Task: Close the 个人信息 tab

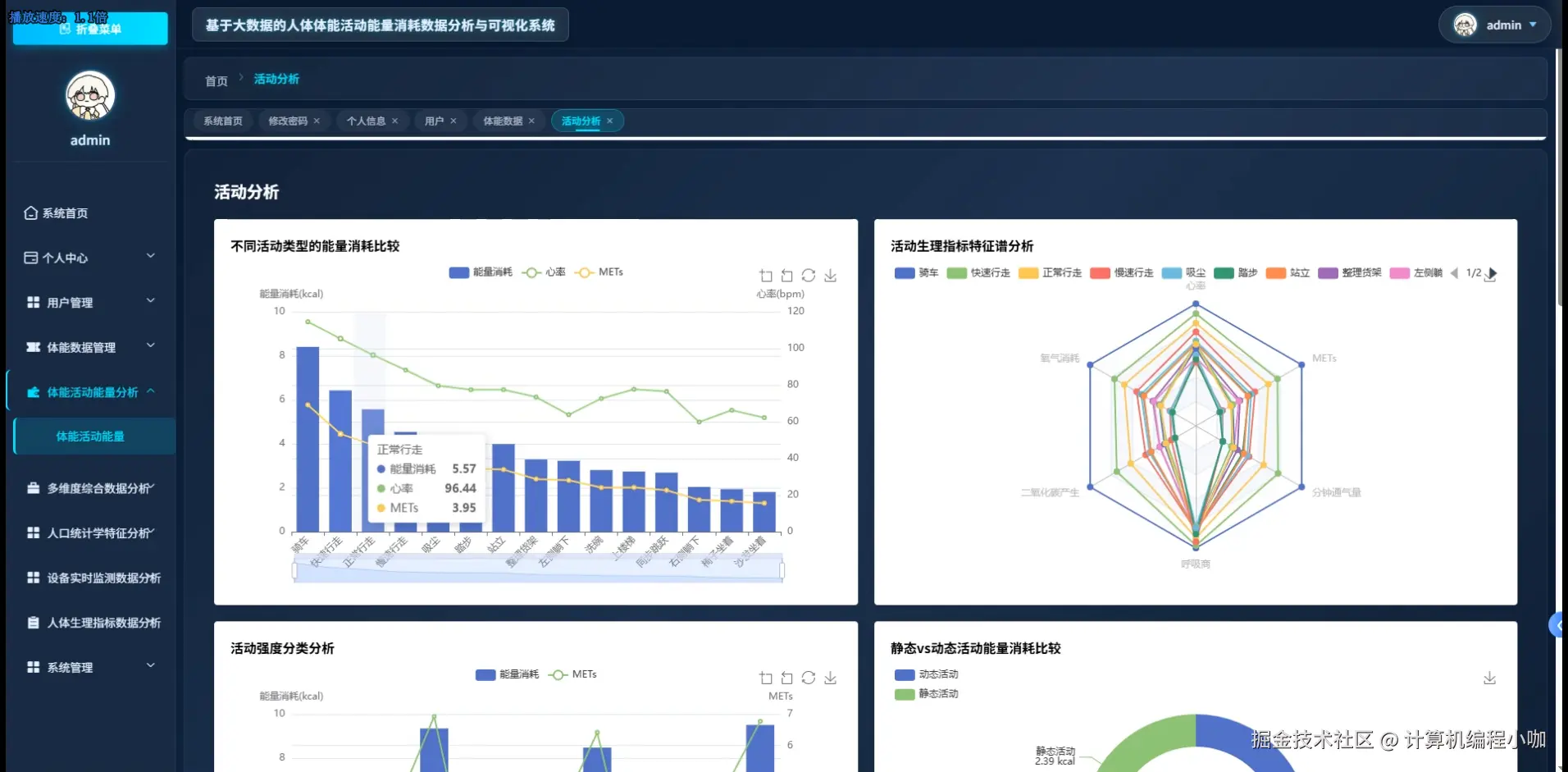Action: 394,121
